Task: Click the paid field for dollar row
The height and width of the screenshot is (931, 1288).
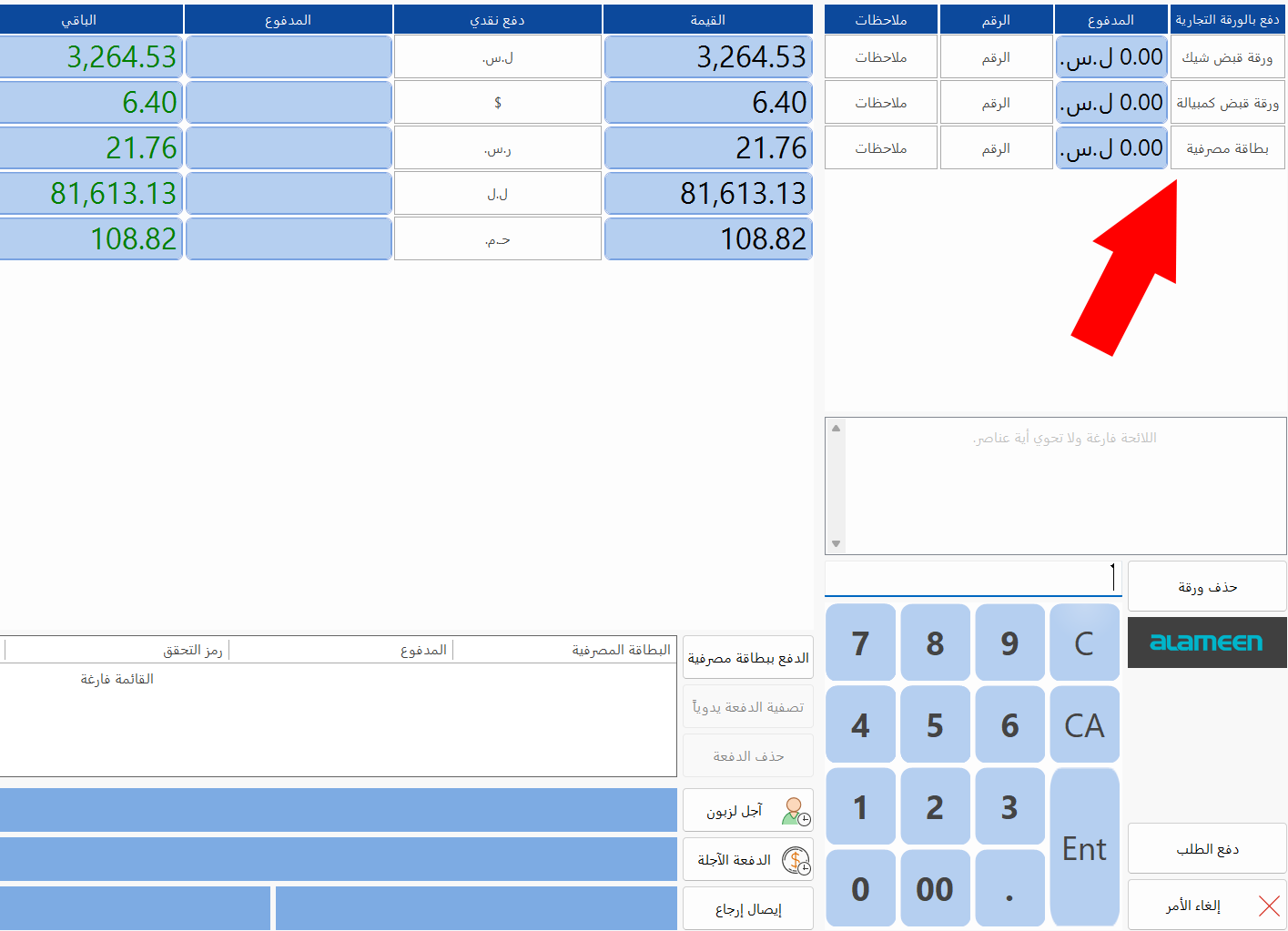Action: click(x=289, y=103)
